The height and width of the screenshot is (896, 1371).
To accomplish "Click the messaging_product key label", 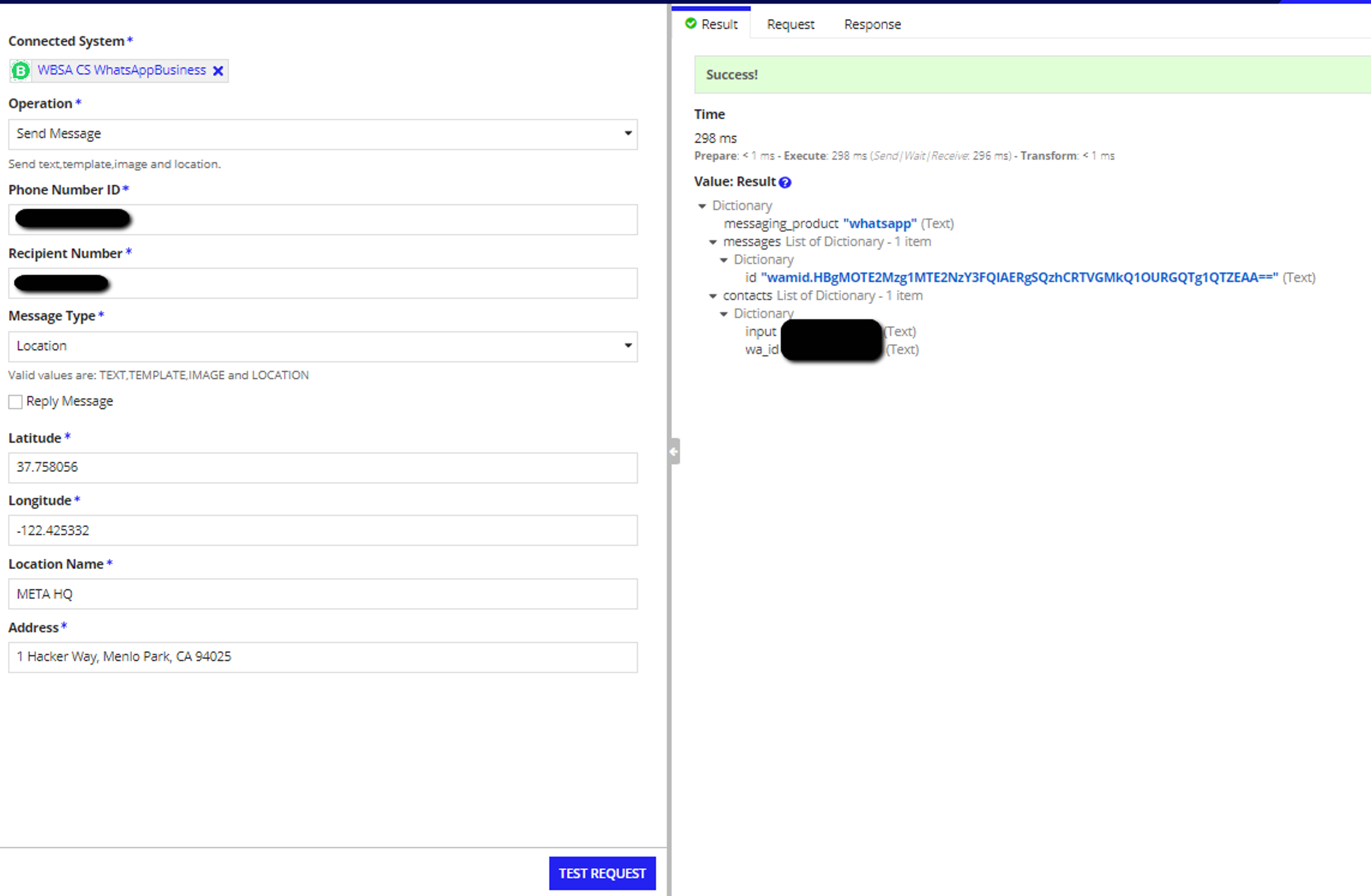I will pos(780,224).
